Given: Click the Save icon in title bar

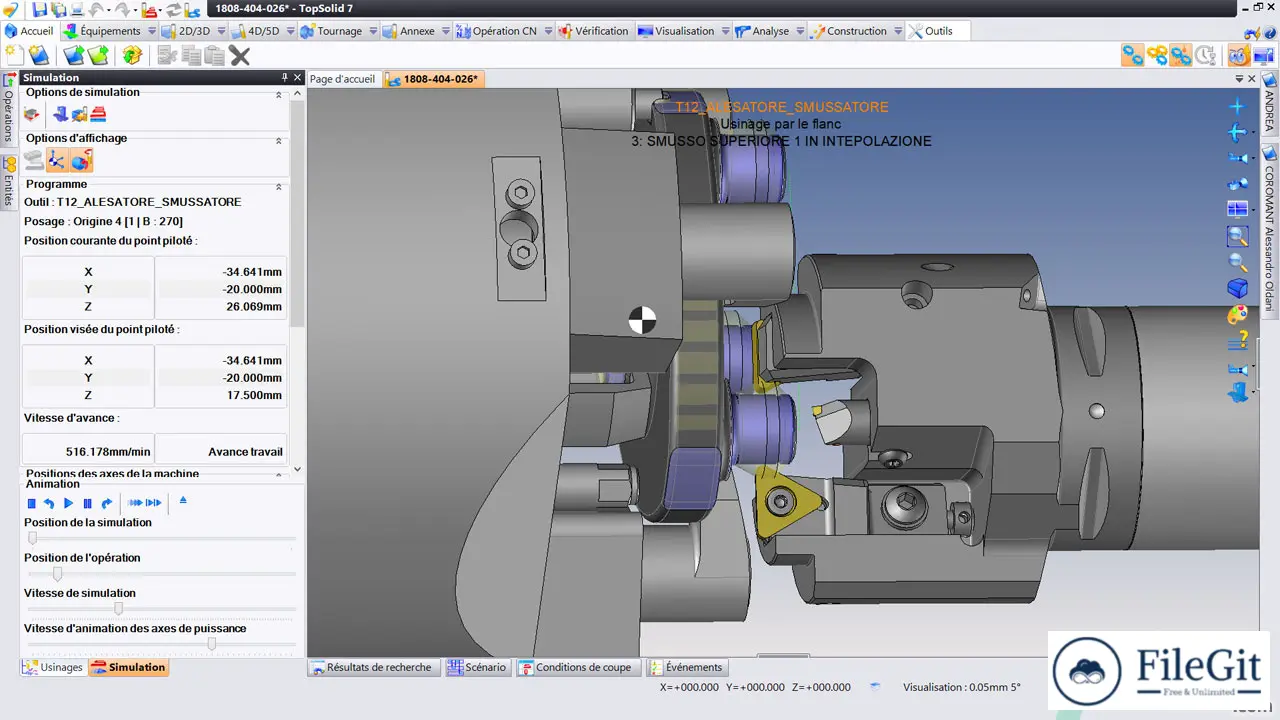Looking at the screenshot, I should pos(39,9).
